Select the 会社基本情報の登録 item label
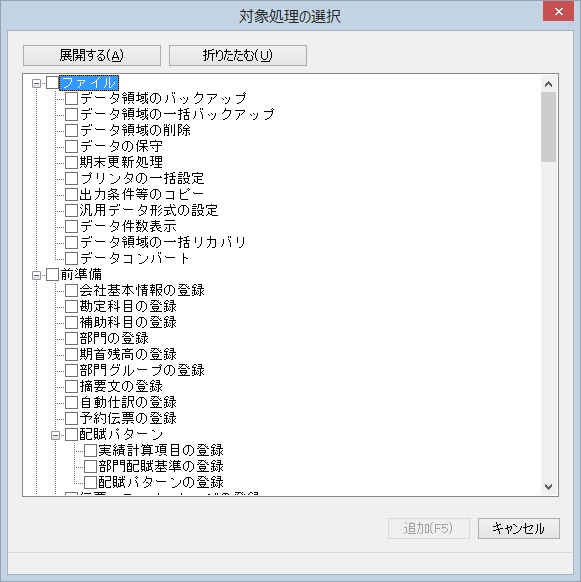Viewport: 581px width, 582px height. coord(142,290)
